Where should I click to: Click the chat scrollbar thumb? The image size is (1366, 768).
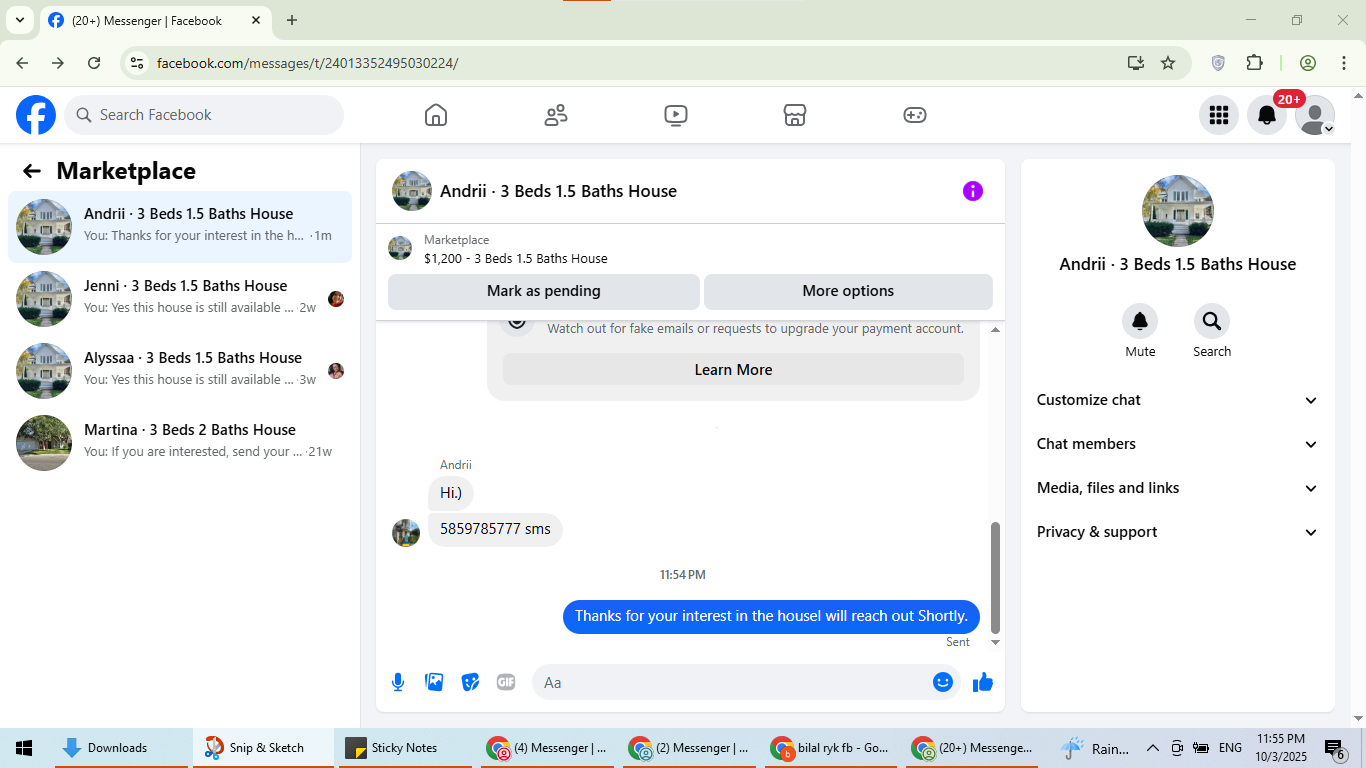tap(995, 577)
